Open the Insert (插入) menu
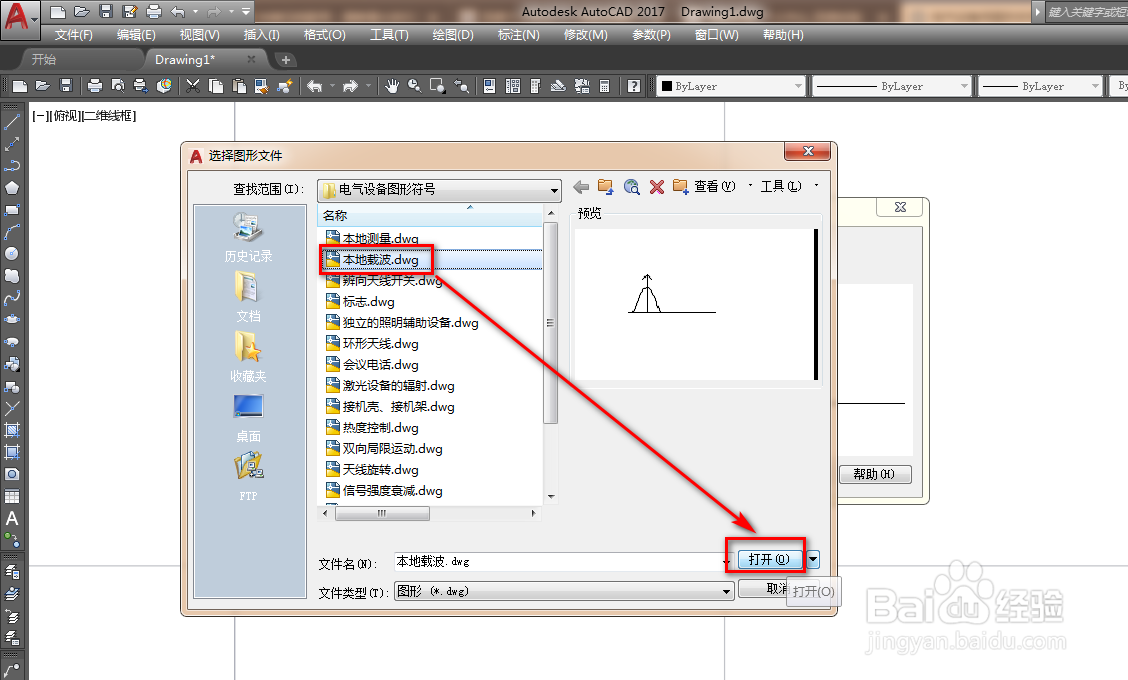 [261, 35]
